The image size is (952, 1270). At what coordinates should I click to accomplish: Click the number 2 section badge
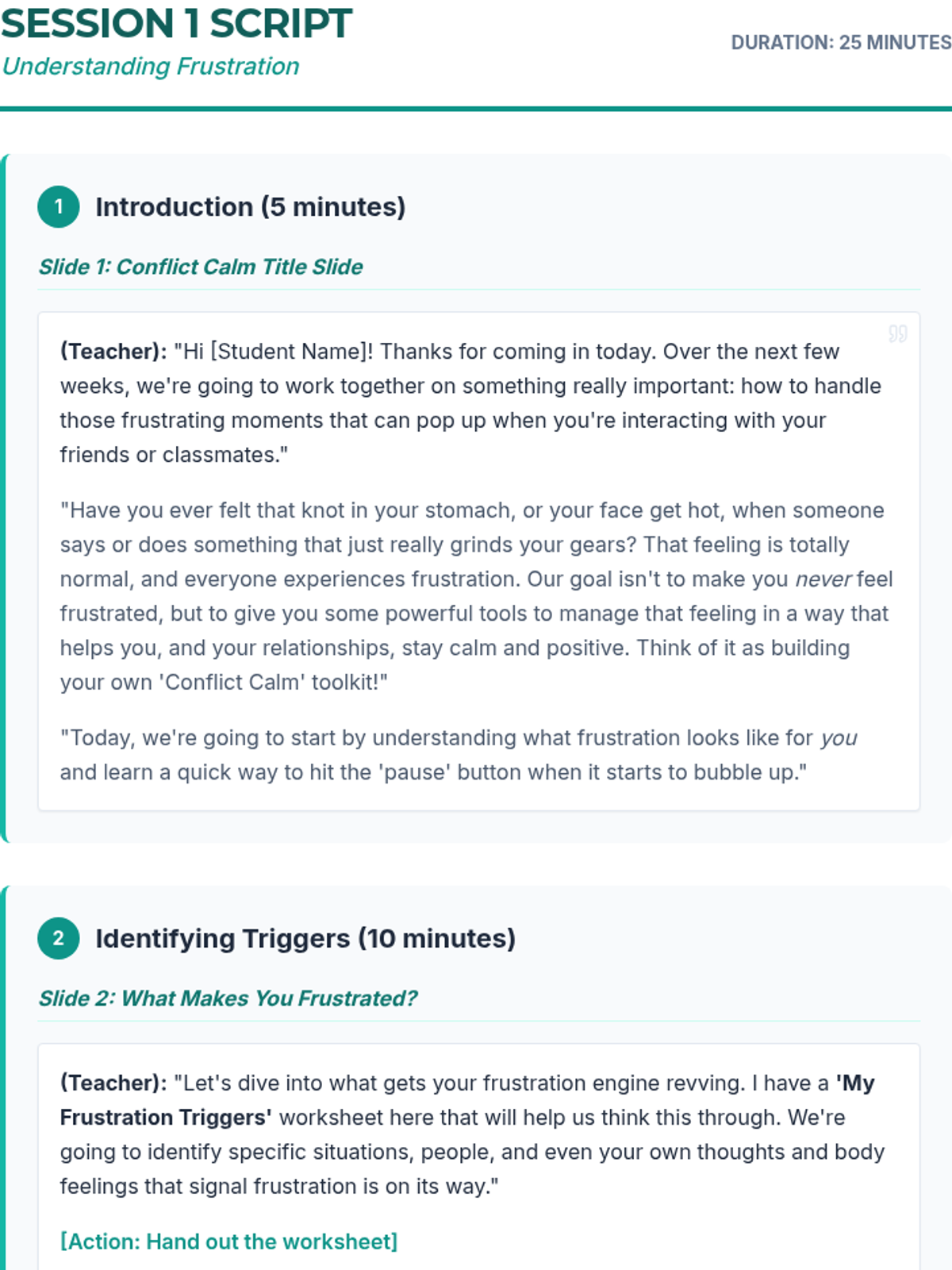(58, 938)
